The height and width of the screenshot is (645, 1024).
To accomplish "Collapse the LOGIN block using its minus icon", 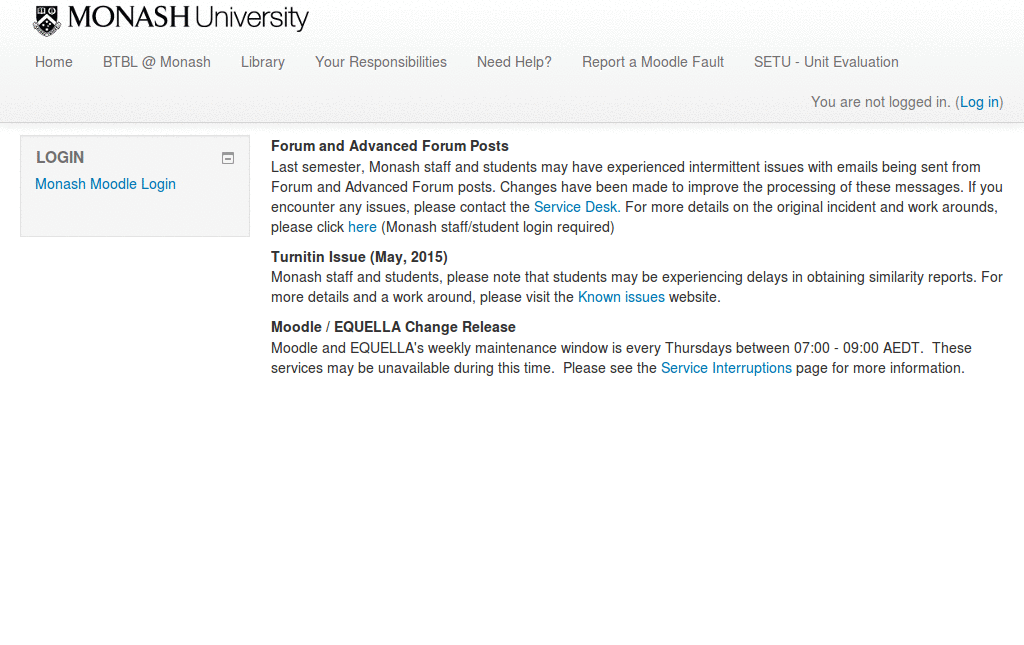I will click(228, 157).
